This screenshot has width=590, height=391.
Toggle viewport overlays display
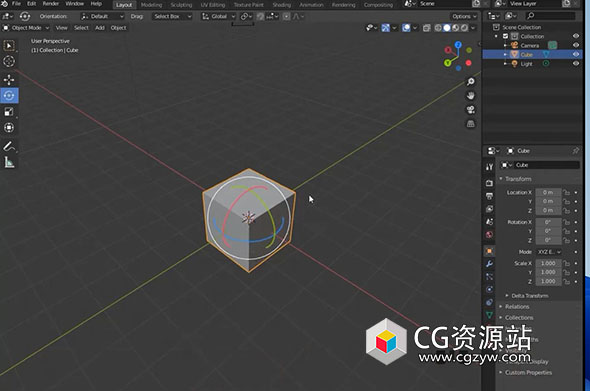(406, 28)
